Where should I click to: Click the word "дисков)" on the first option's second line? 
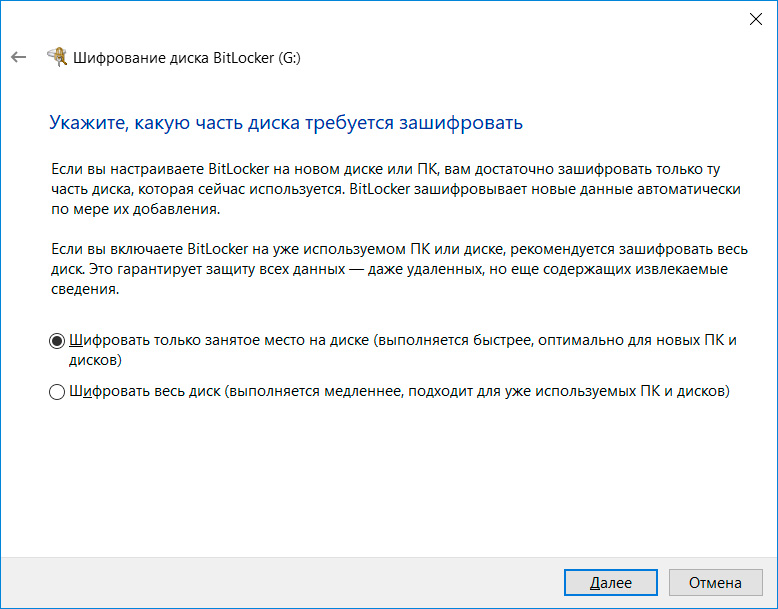click(95, 359)
